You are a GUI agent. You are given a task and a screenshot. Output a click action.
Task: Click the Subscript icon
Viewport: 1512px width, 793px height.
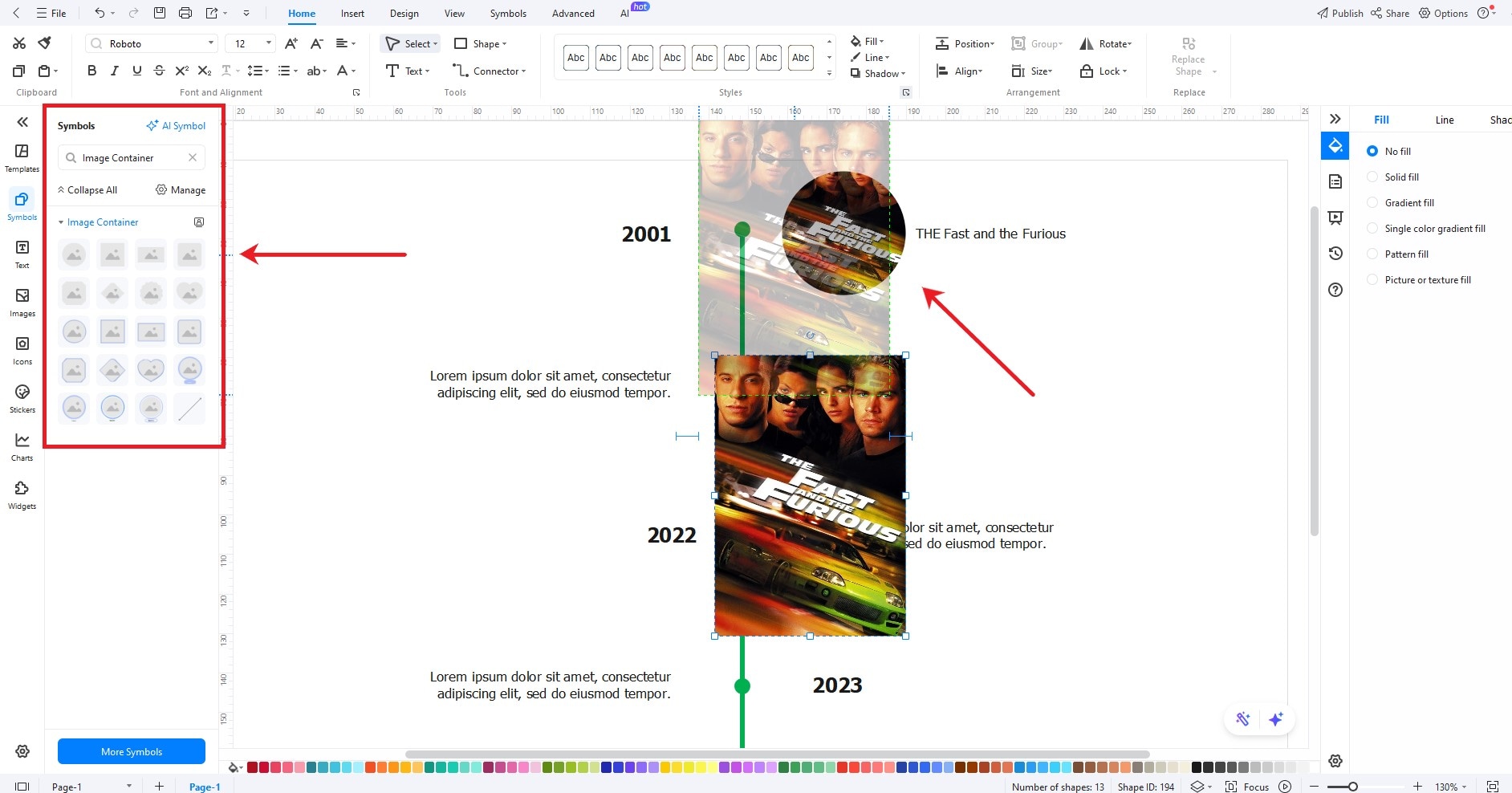pyautogui.click(x=205, y=71)
